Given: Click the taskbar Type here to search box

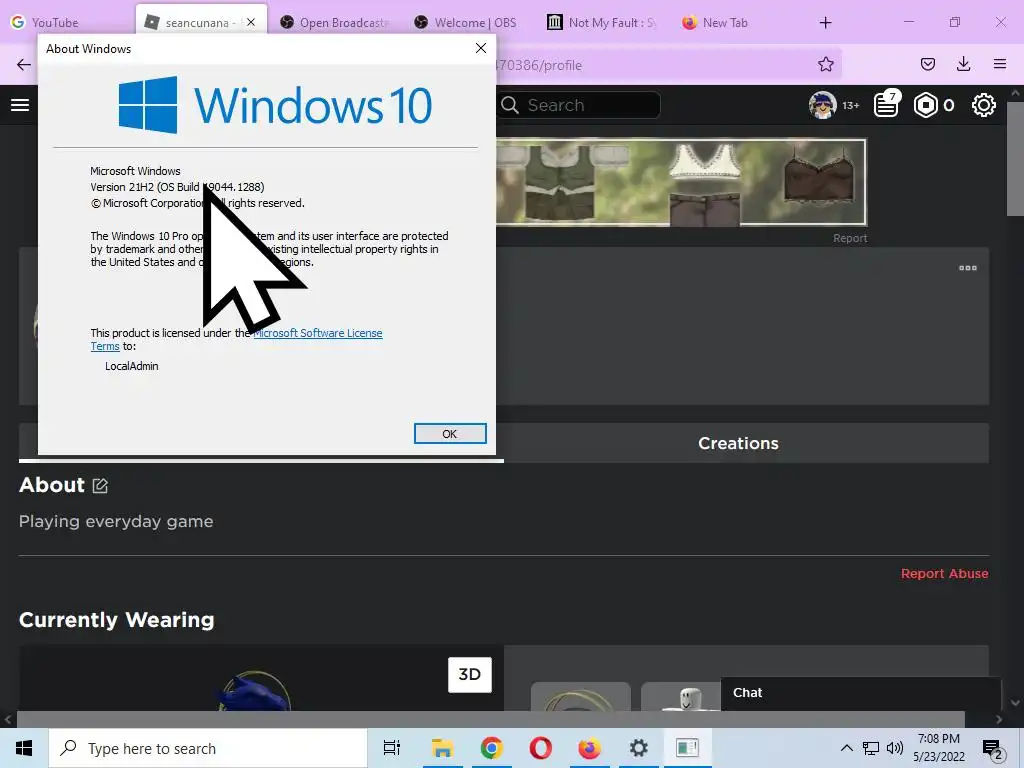Looking at the screenshot, I should pos(208,748).
